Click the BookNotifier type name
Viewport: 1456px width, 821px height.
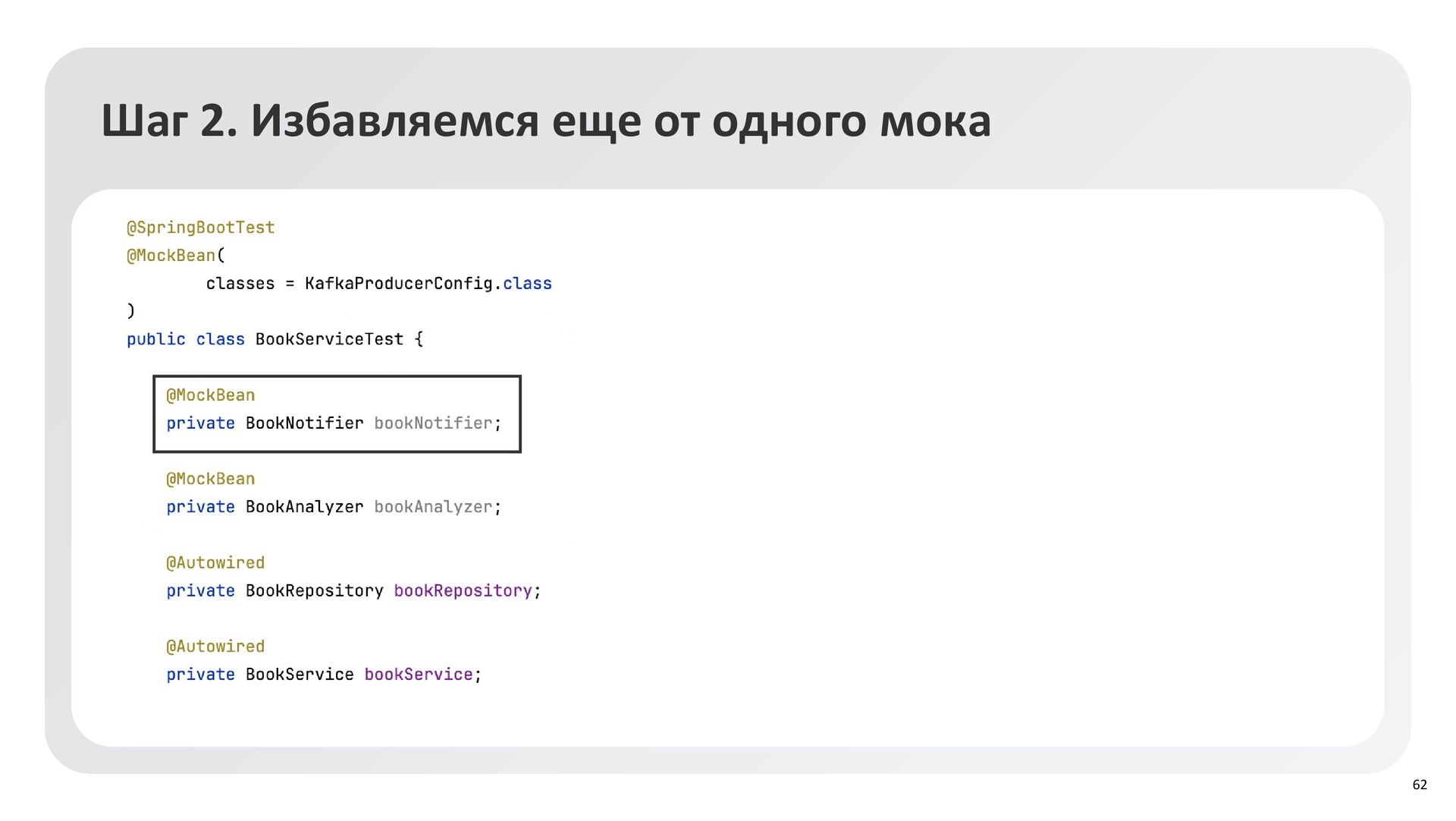[x=304, y=423]
